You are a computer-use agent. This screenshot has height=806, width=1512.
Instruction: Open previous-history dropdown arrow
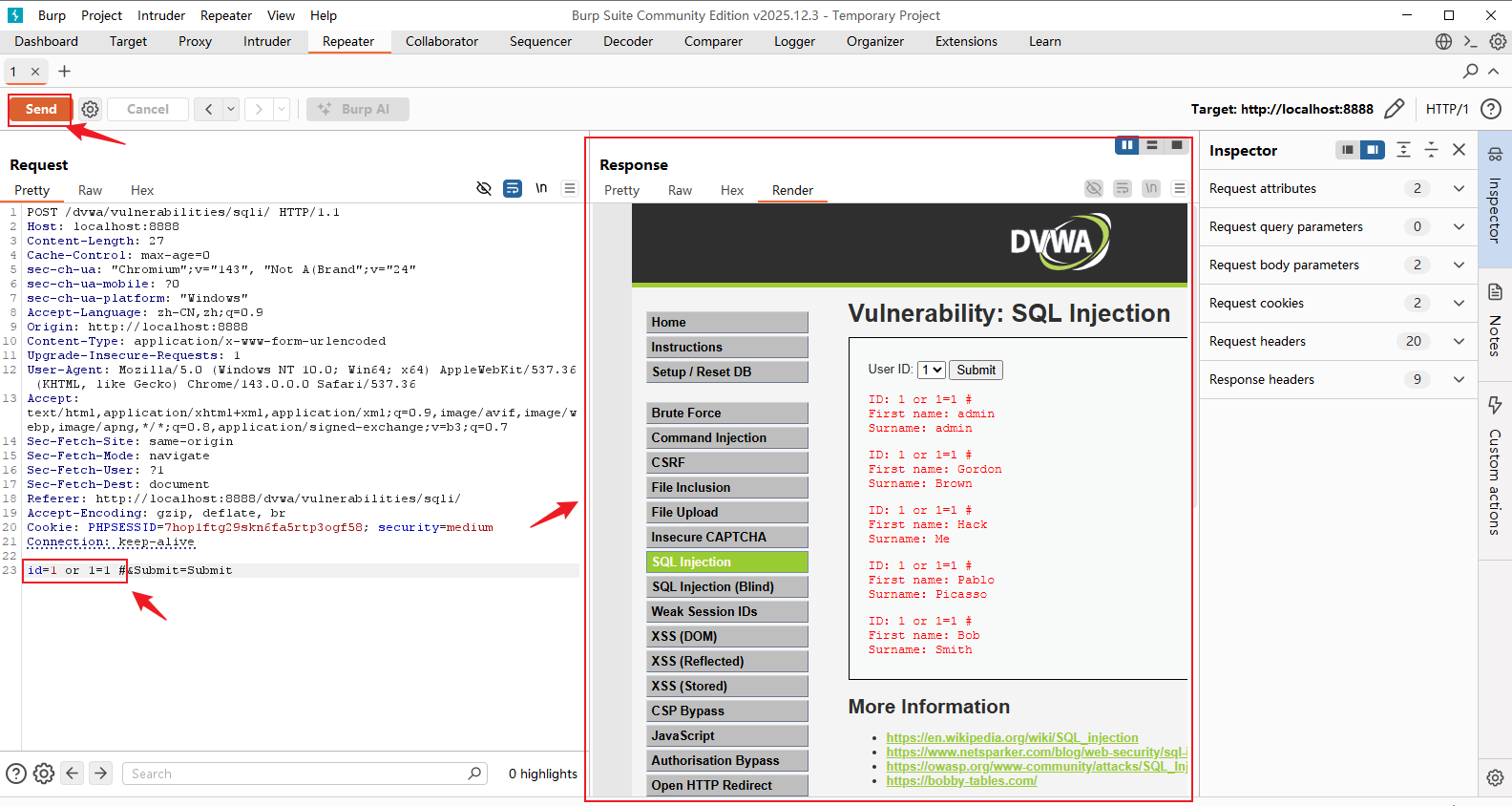click(231, 109)
